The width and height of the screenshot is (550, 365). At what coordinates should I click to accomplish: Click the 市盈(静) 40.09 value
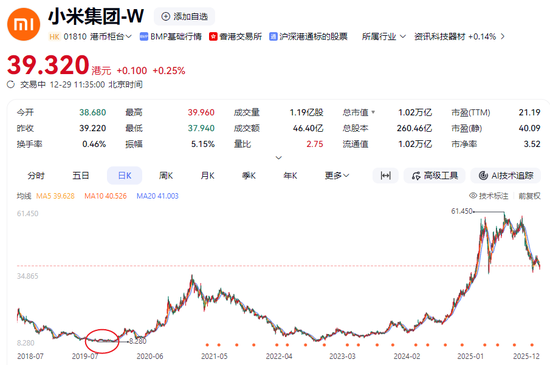530,128
